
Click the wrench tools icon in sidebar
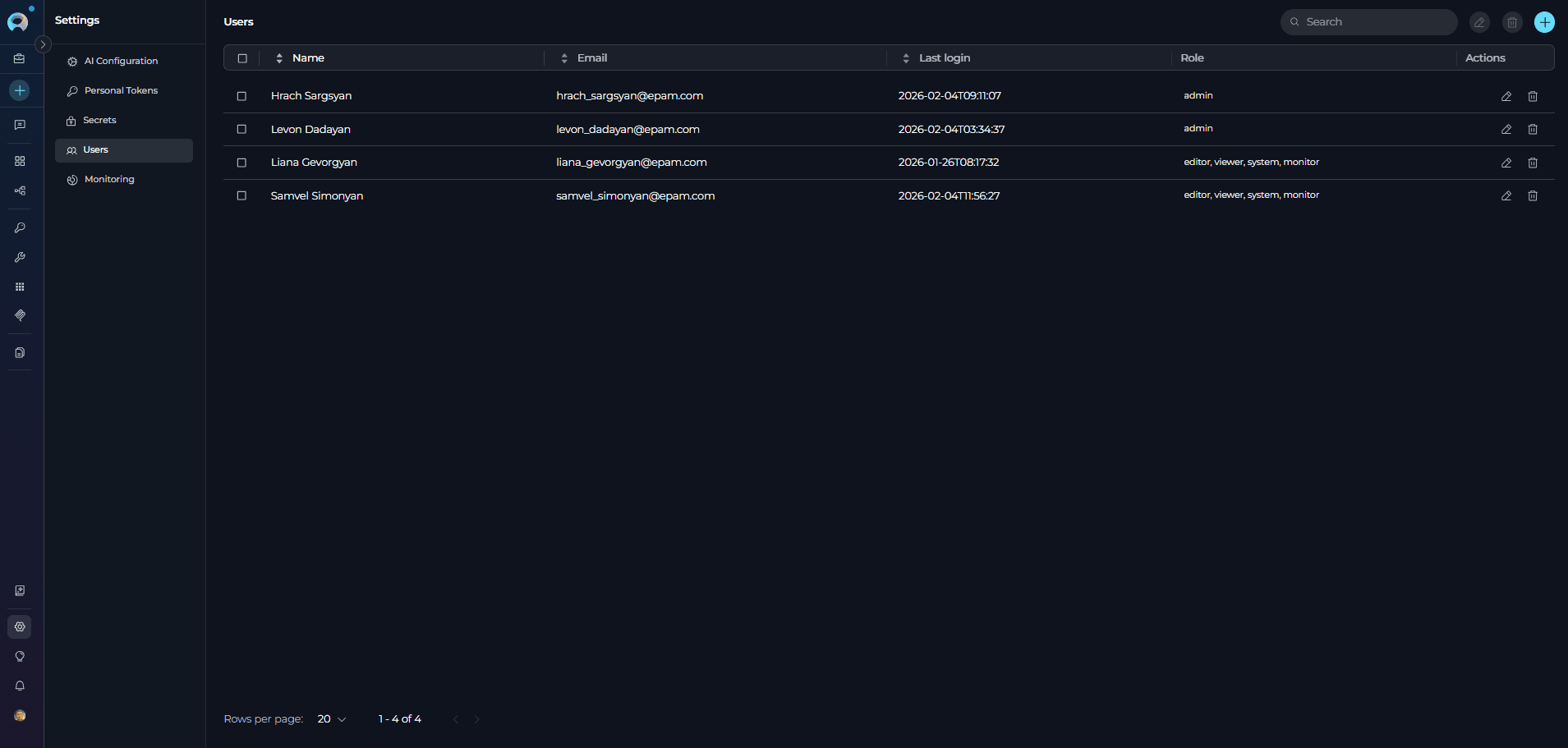point(20,257)
